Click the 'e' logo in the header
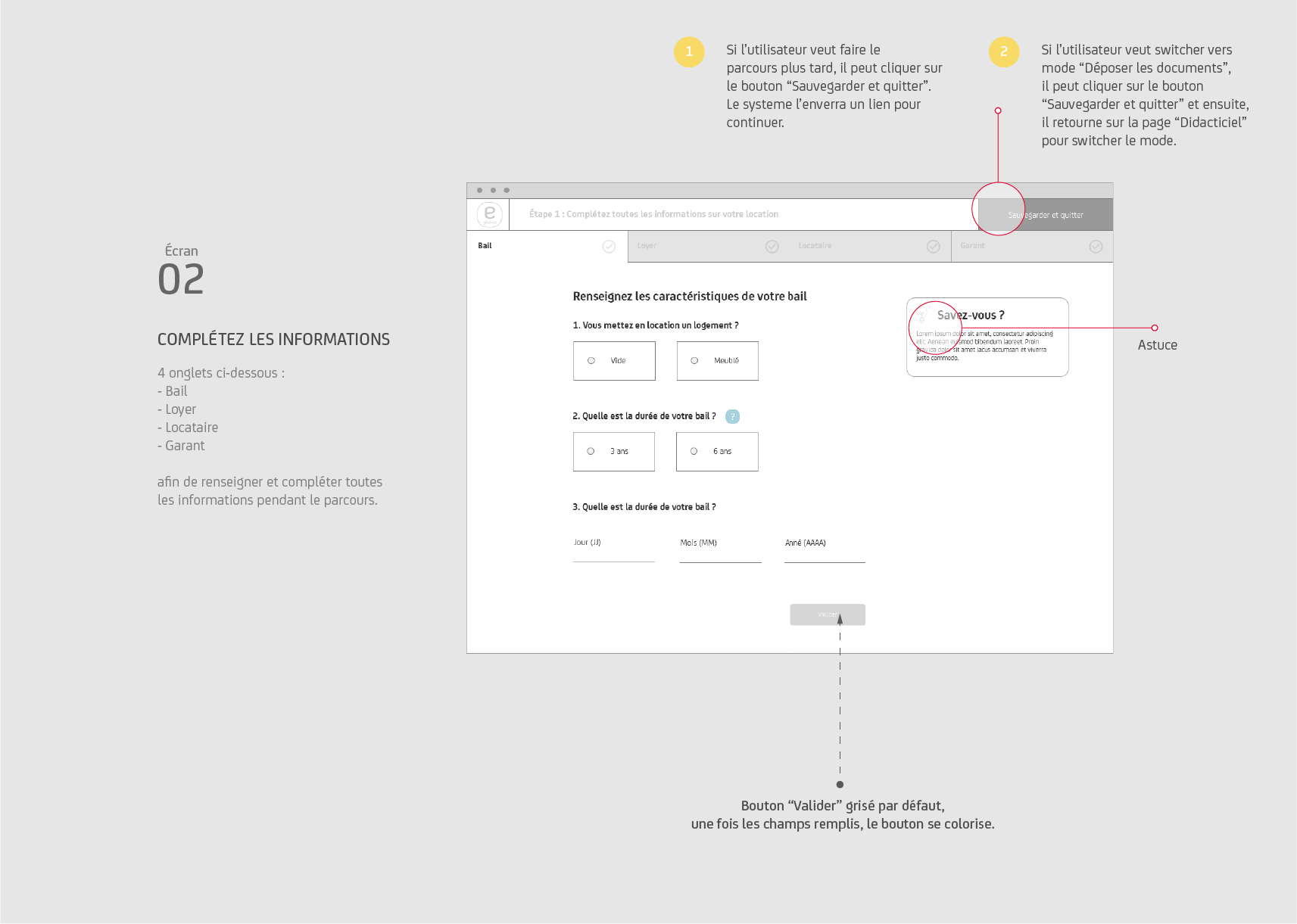This screenshot has height=924, width=1297. tap(490, 214)
